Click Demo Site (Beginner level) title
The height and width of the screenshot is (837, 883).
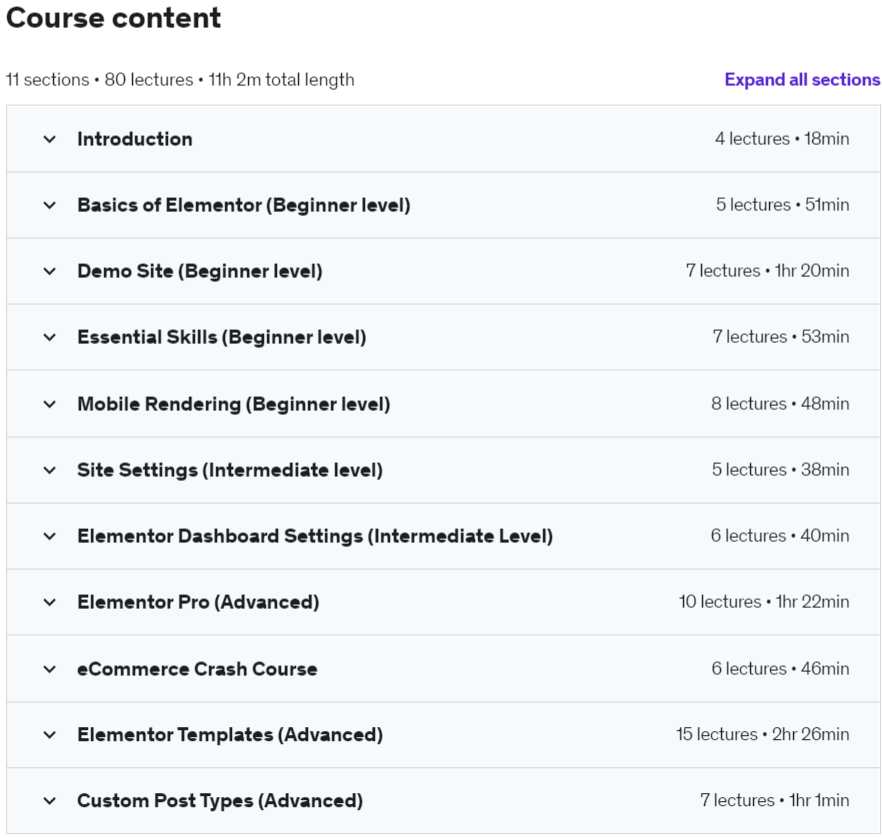200,271
